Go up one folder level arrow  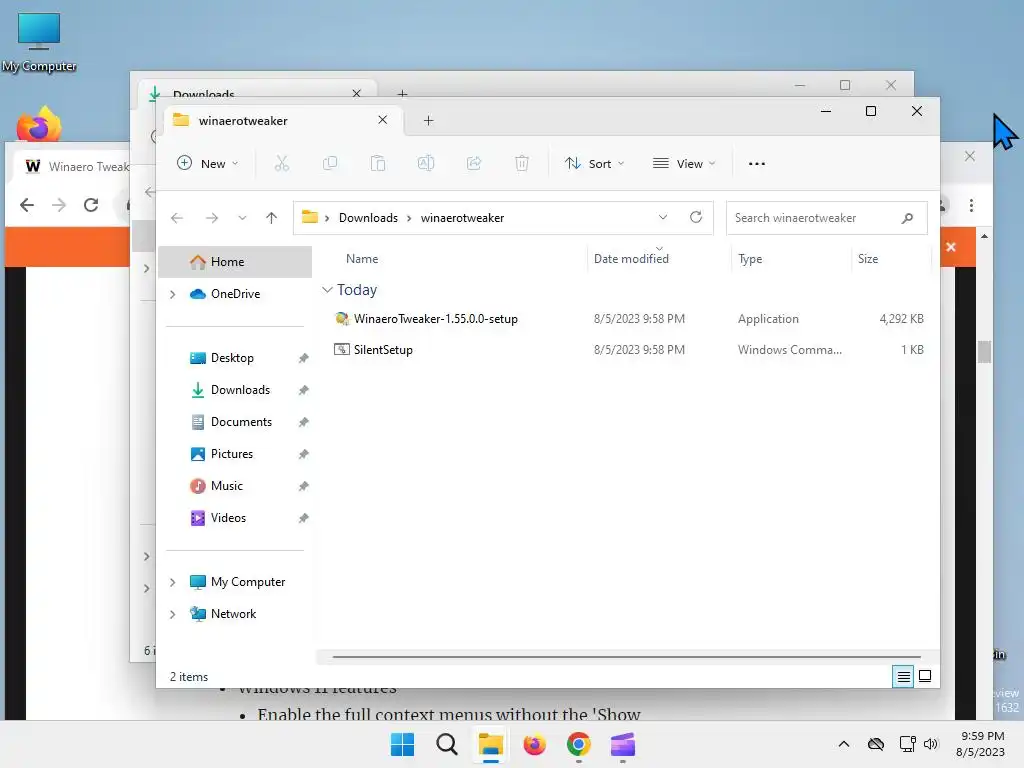[x=272, y=217]
